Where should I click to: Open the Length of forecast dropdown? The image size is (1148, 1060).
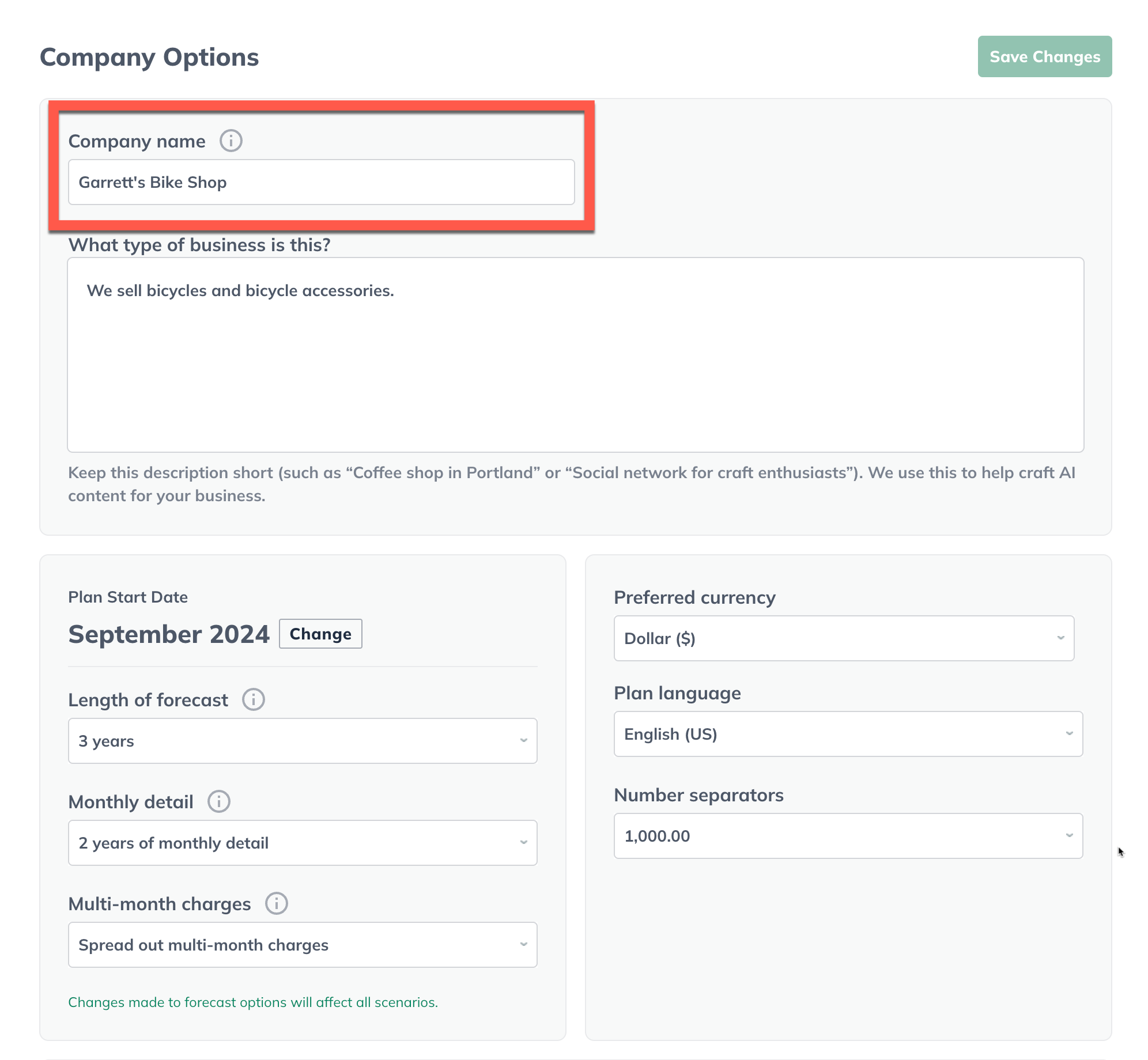click(x=302, y=741)
